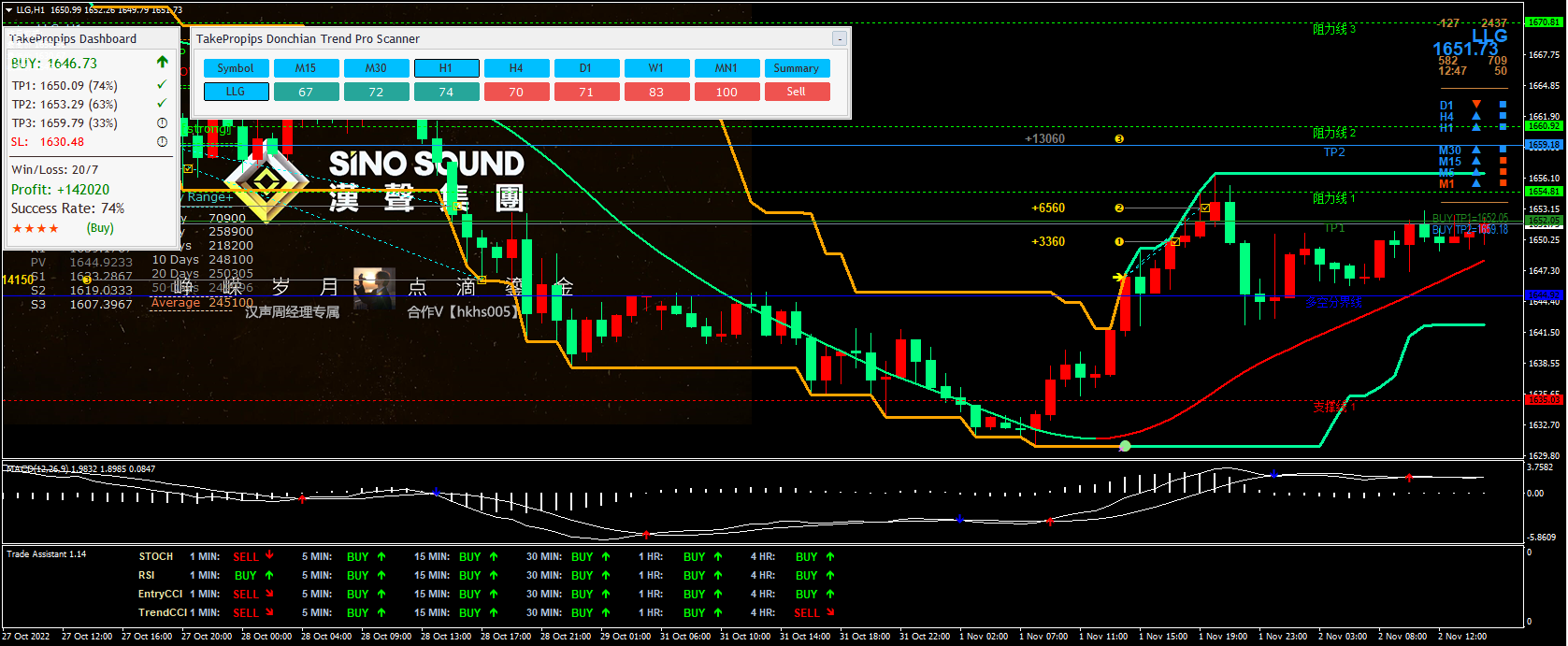Screen dimensions: 1568x646
Task: Click the 1 Nov 11:00 time axis label
Action: tap(1105, 636)
